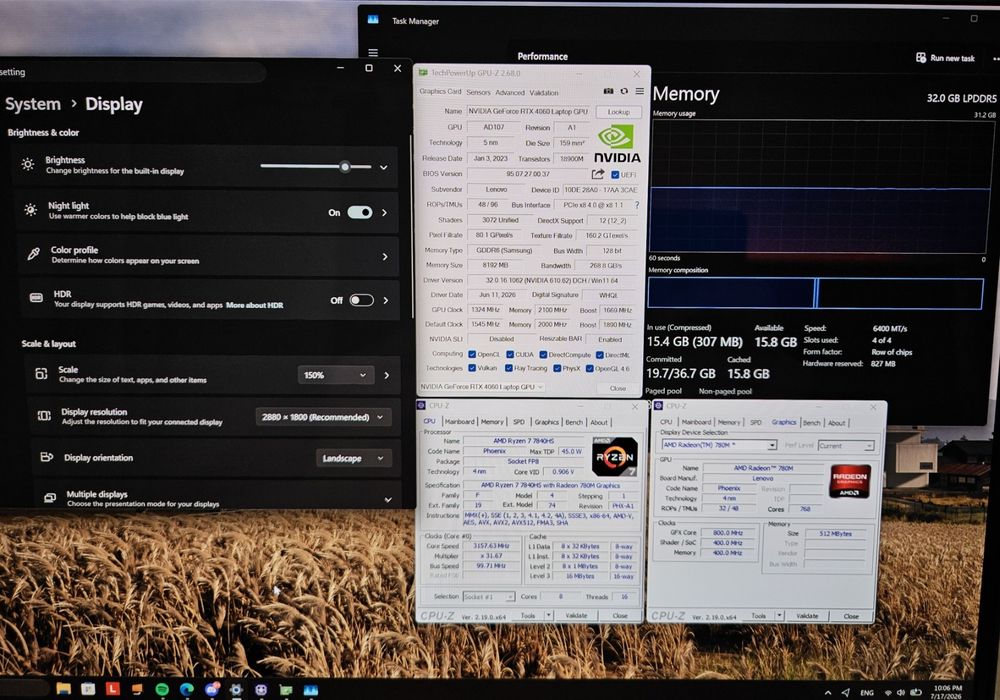Click the BIOS export share icon in GPU-Z

pyautogui.click(x=598, y=174)
